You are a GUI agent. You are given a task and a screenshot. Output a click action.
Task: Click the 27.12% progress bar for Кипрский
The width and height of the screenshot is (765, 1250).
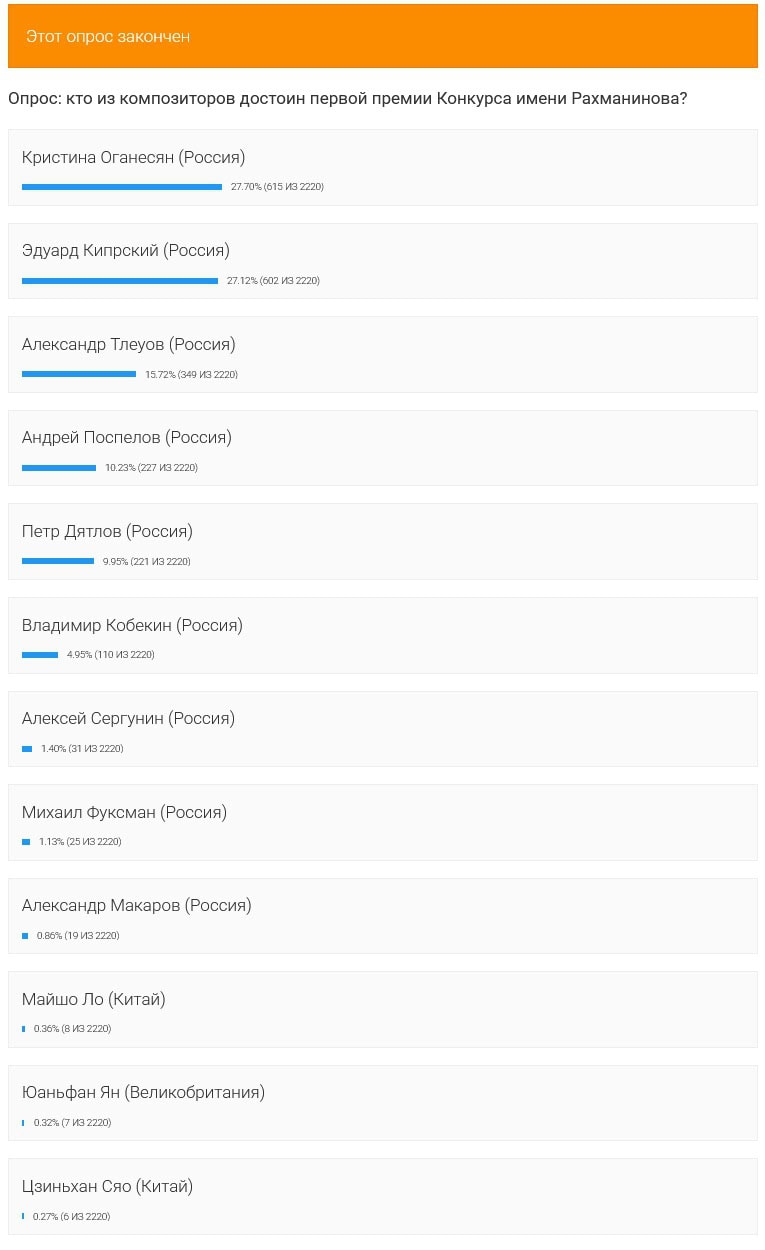click(x=120, y=281)
